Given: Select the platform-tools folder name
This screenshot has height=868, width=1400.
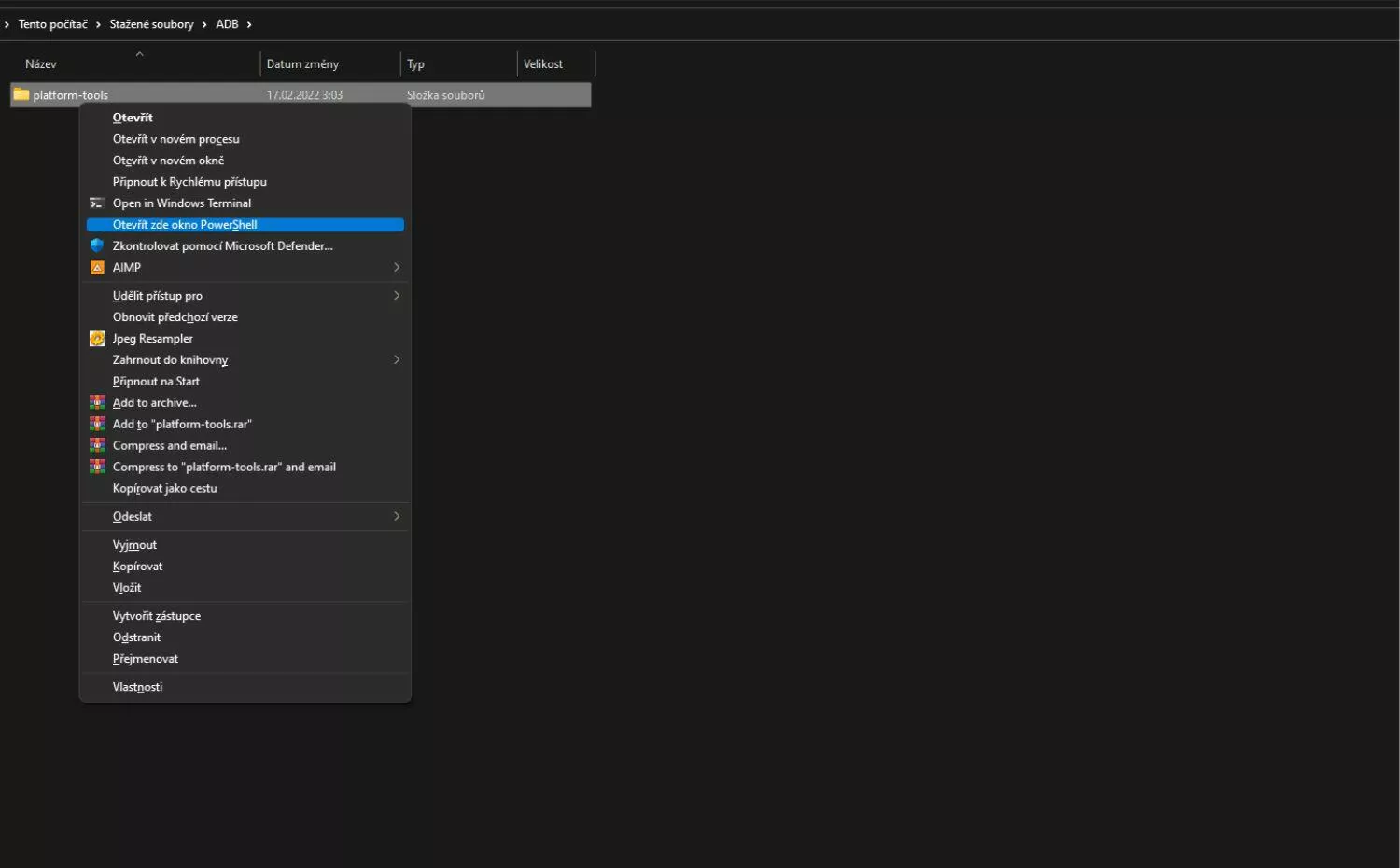Looking at the screenshot, I should coord(71,95).
